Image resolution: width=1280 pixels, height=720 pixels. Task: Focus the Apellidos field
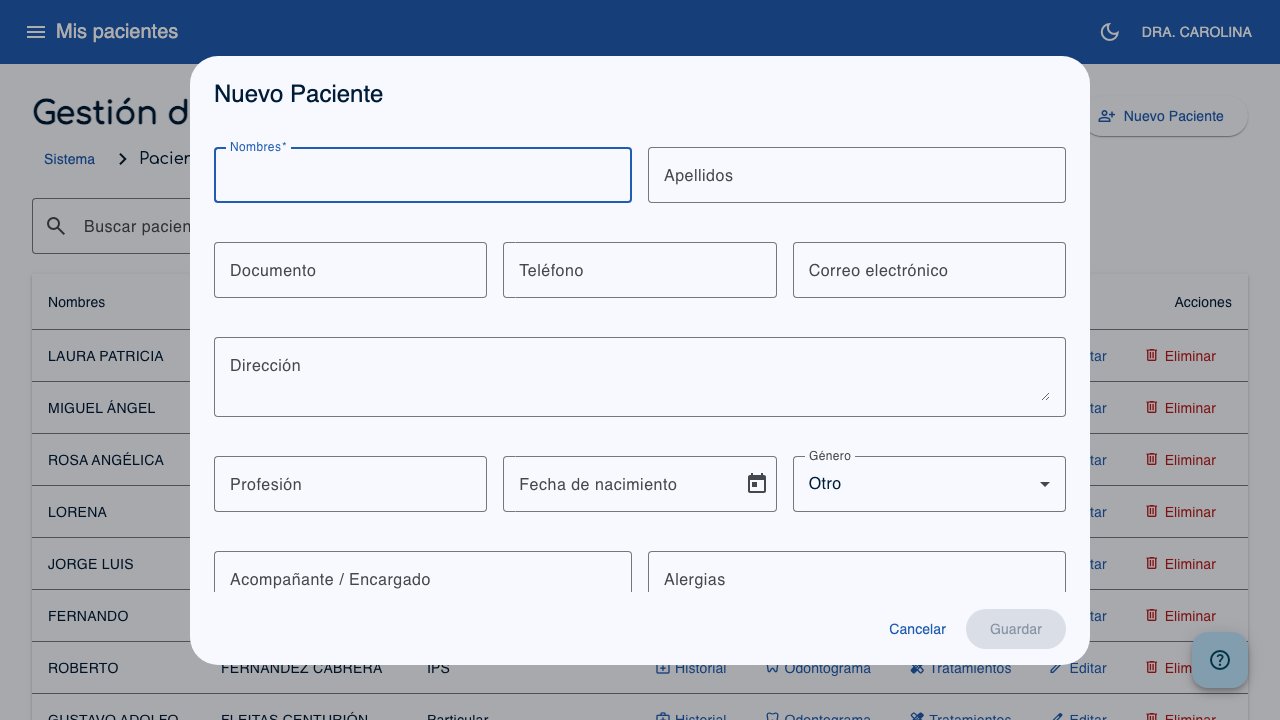857,175
